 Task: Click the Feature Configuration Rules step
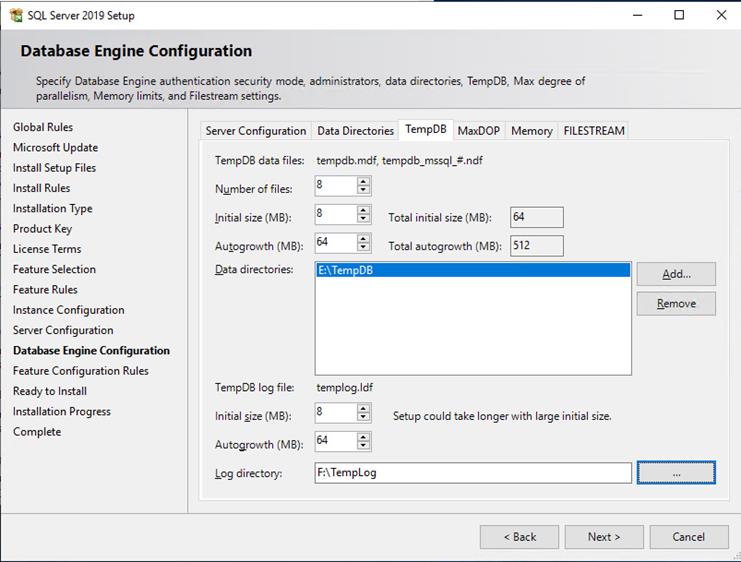click(81, 371)
